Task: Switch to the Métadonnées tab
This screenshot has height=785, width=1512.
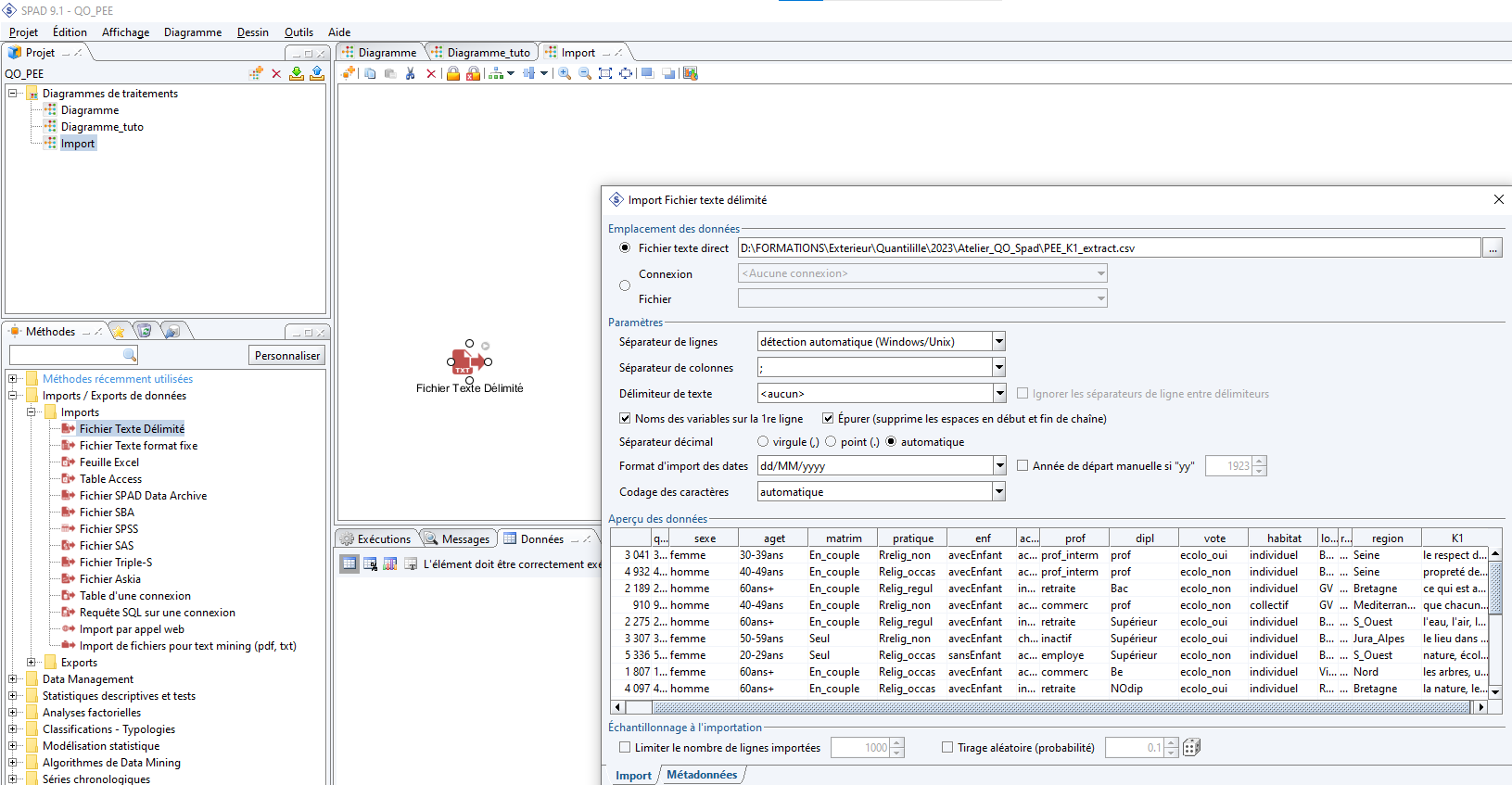Action: tap(701, 775)
